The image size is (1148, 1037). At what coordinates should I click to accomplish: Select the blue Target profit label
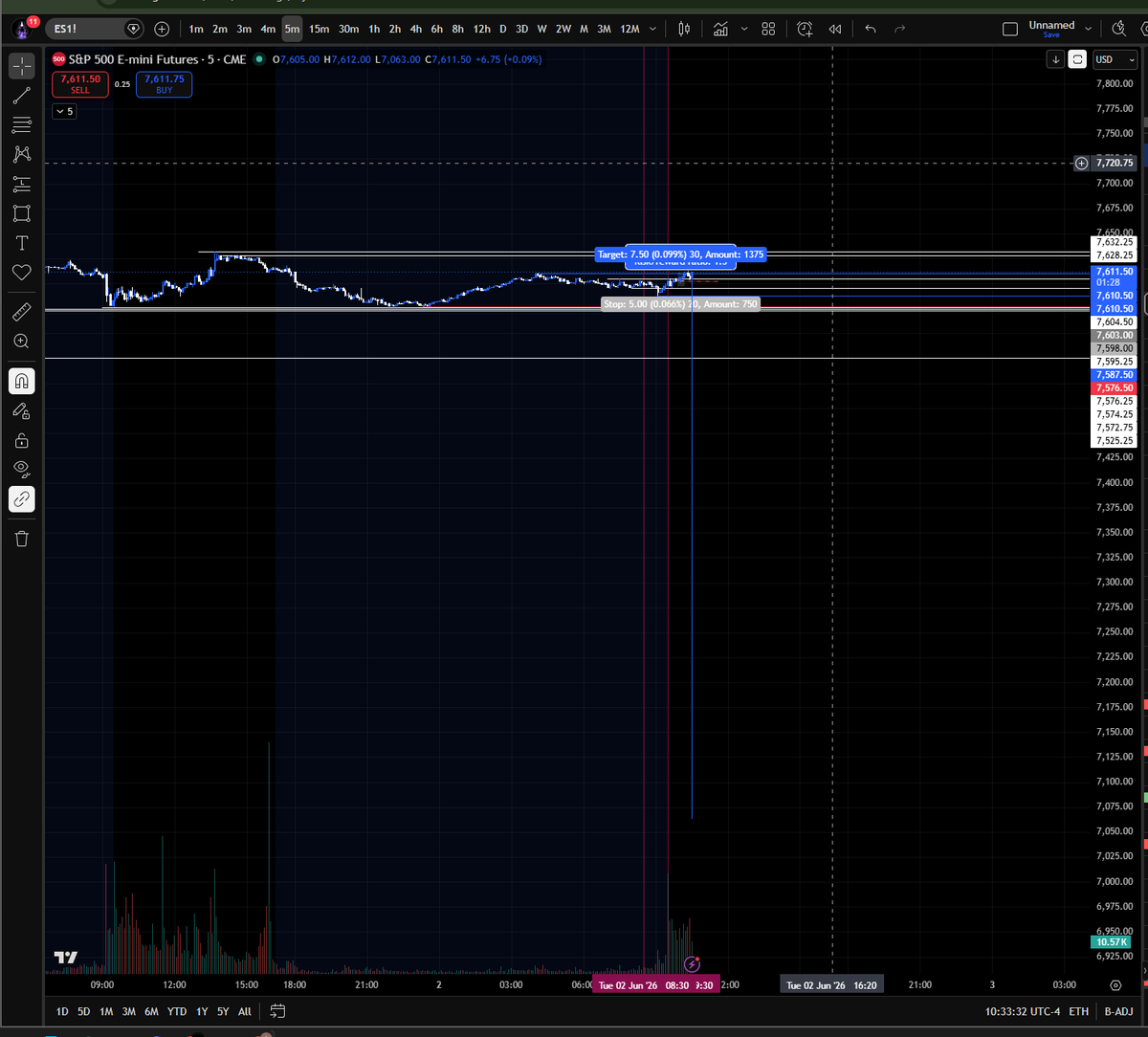(x=680, y=254)
